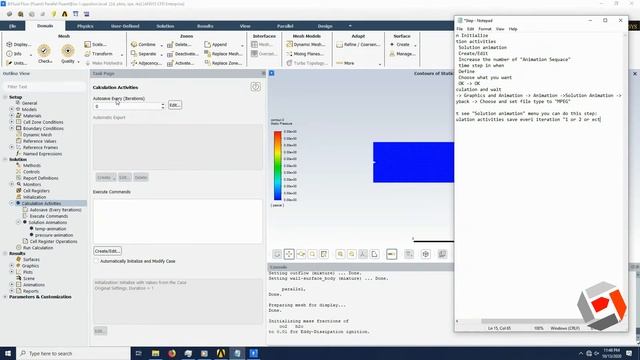Expand Cell Zone Conditions node
The width and height of the screenshot is (640, 360).
[12, 122]
